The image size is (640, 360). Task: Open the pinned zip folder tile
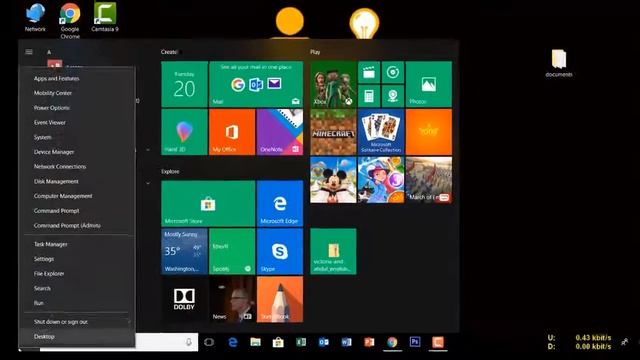click(x=333, y=251)
